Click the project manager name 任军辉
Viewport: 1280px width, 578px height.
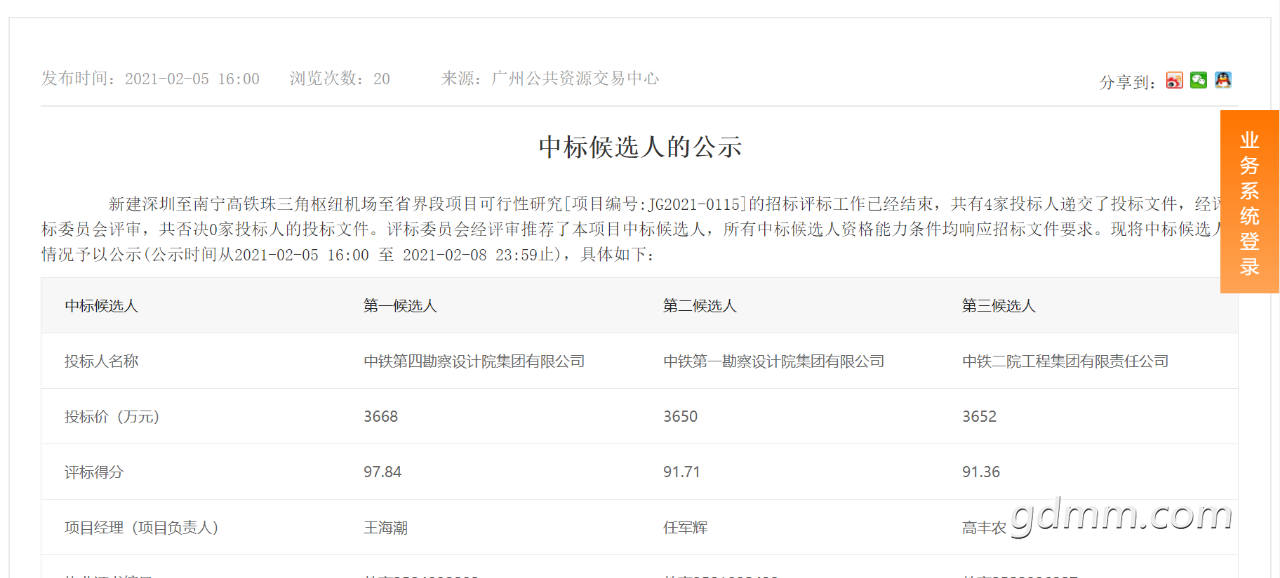pos(685,527)
